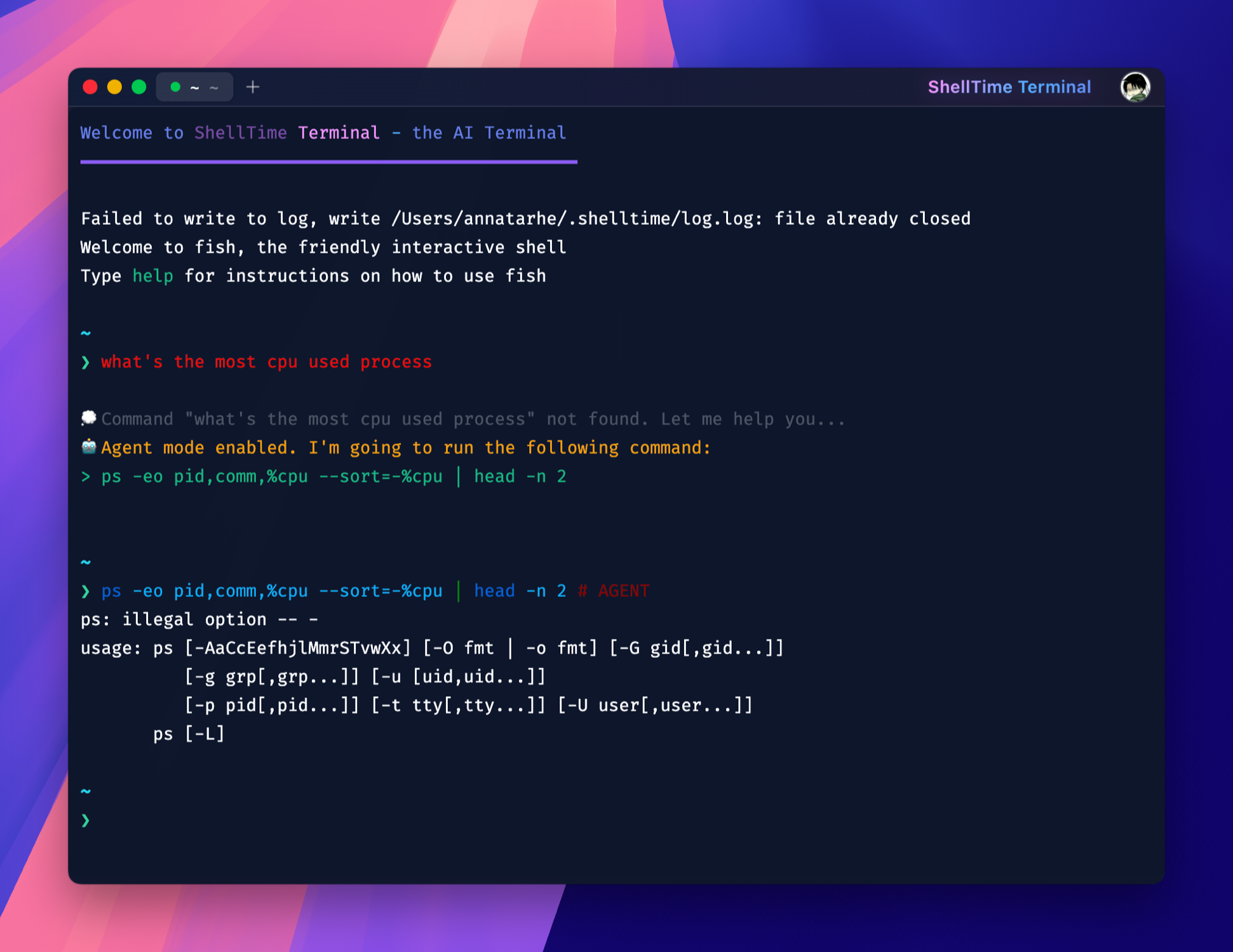Click the 'Welcome to ShellTime Terminal' header text
Viewport: 1233px width, 952px height.
click(x=323, y=133)
